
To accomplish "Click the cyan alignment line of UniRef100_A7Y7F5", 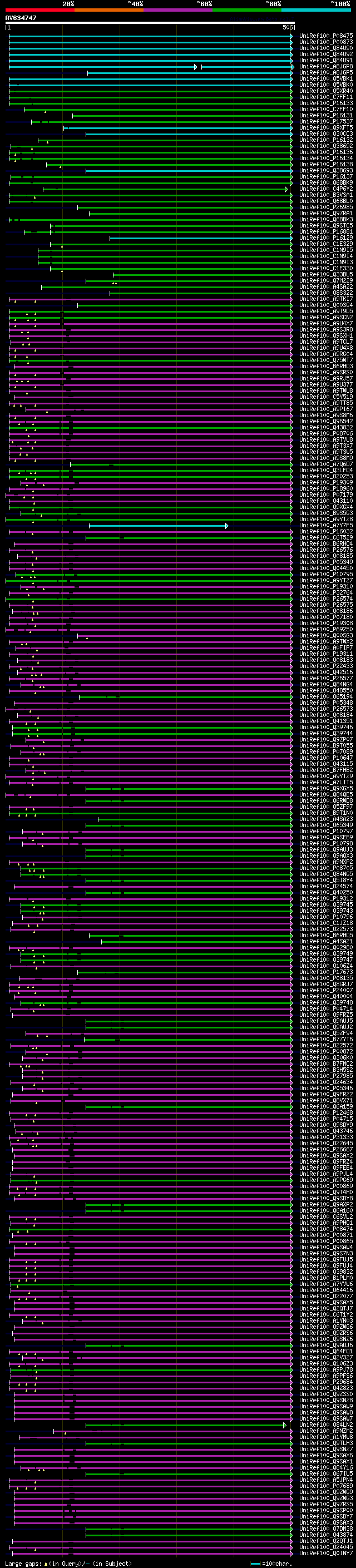I will [159, 525].
